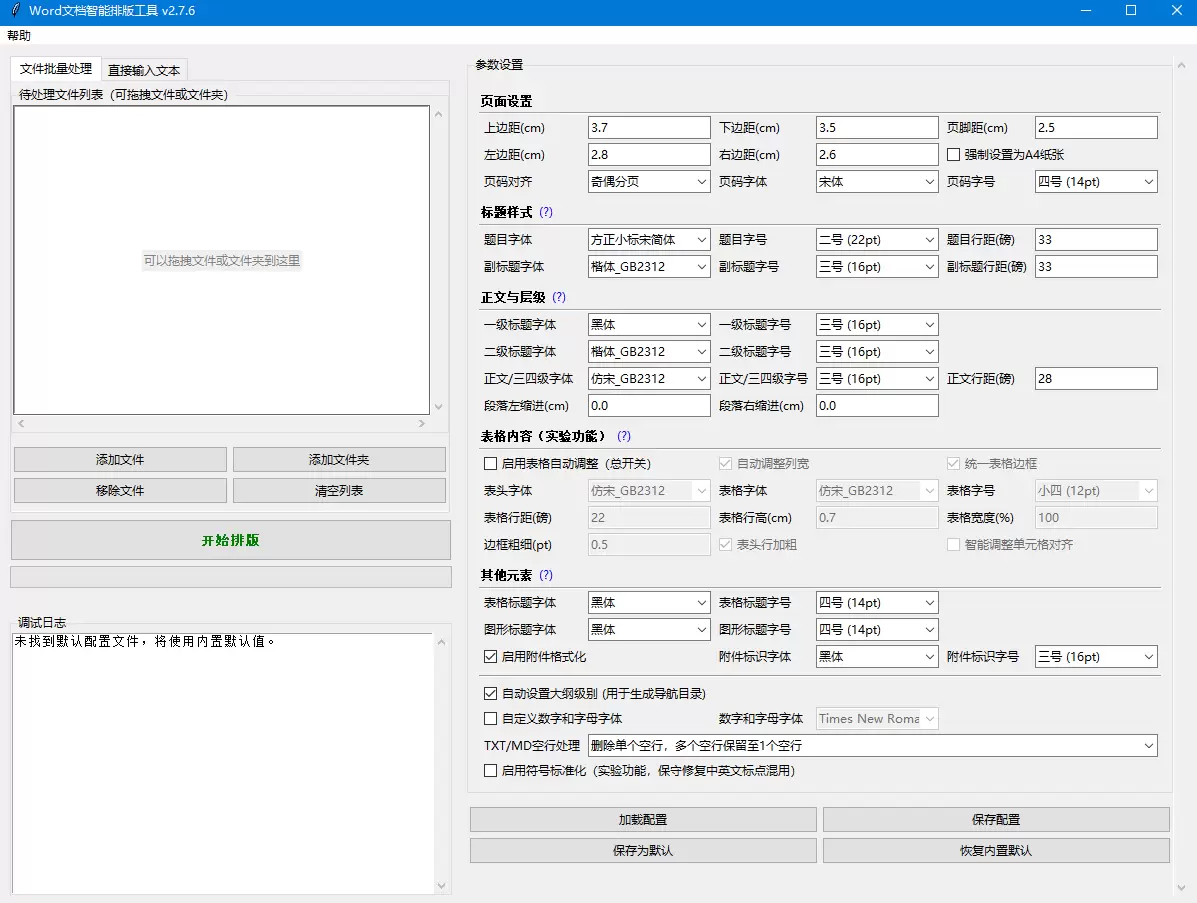Open 图形标题字号 dropdown
1197x903 pixels.
tap(877, 630)
